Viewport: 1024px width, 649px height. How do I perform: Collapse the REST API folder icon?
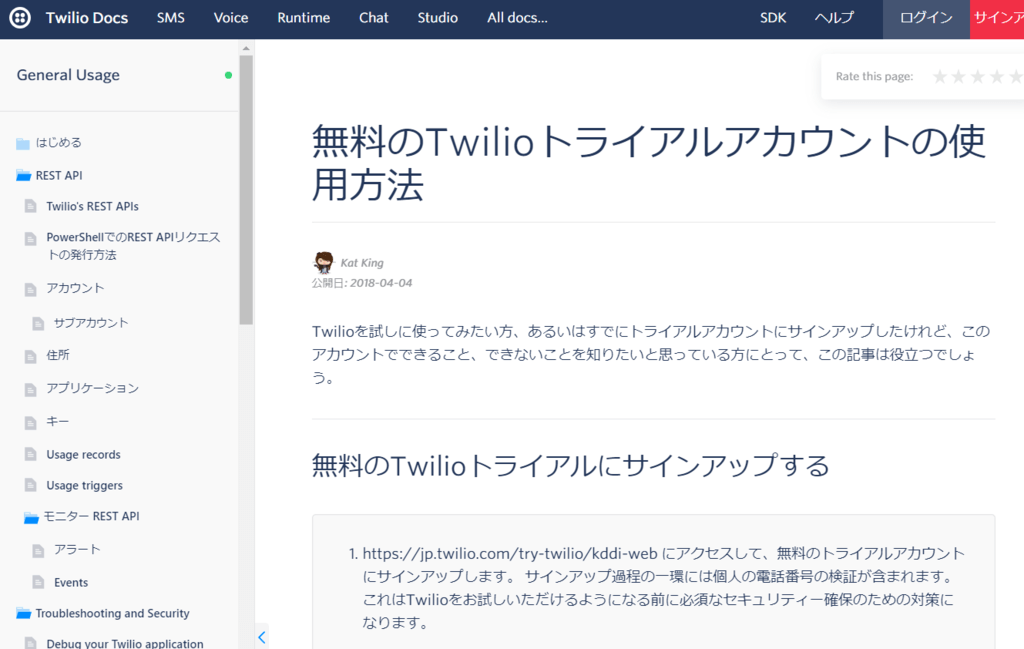tap(24, 175)
